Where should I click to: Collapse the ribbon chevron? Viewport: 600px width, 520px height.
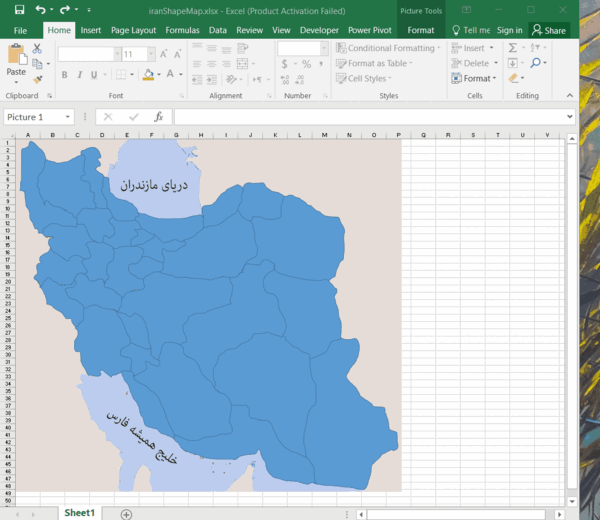click(x=570, y=96)
